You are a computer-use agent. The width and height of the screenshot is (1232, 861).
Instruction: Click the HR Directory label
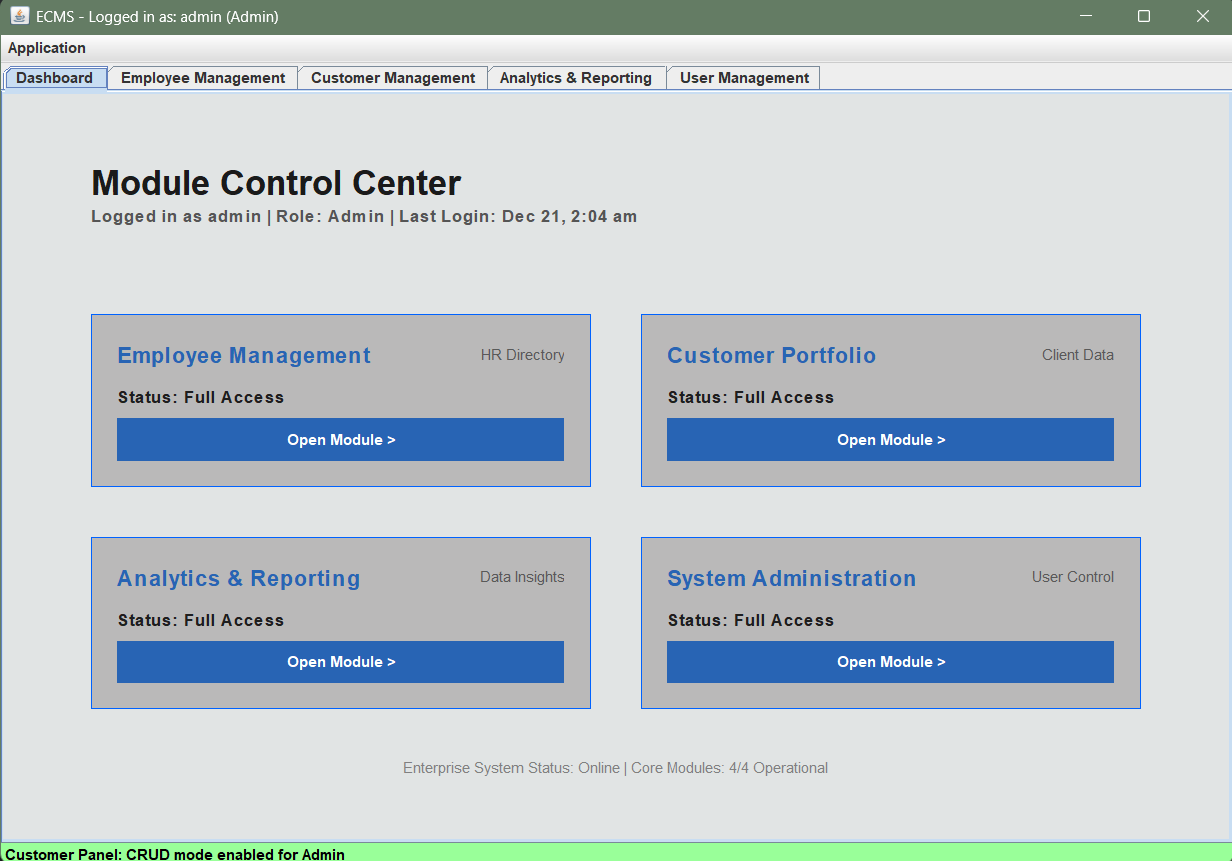pyautogui.click(x=522, y=355)
